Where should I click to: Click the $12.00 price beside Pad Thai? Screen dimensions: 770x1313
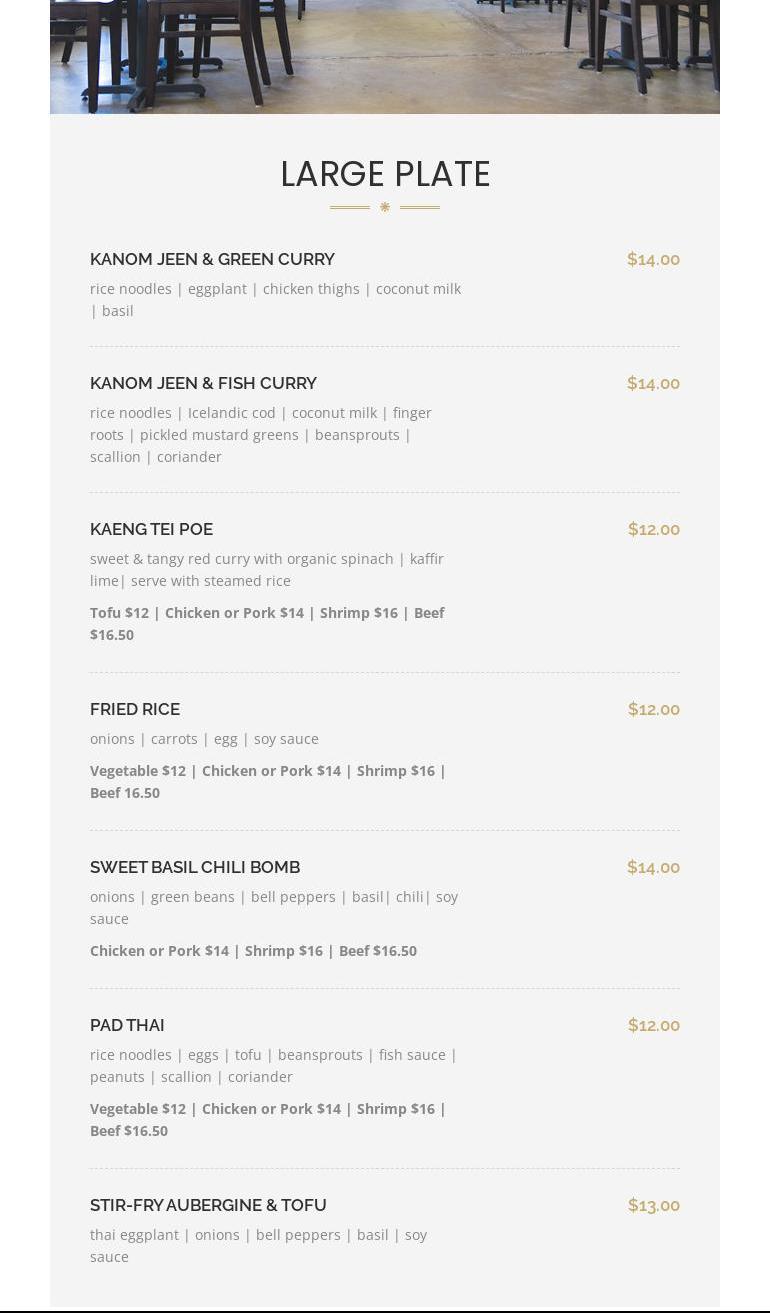pos(653,1025)
